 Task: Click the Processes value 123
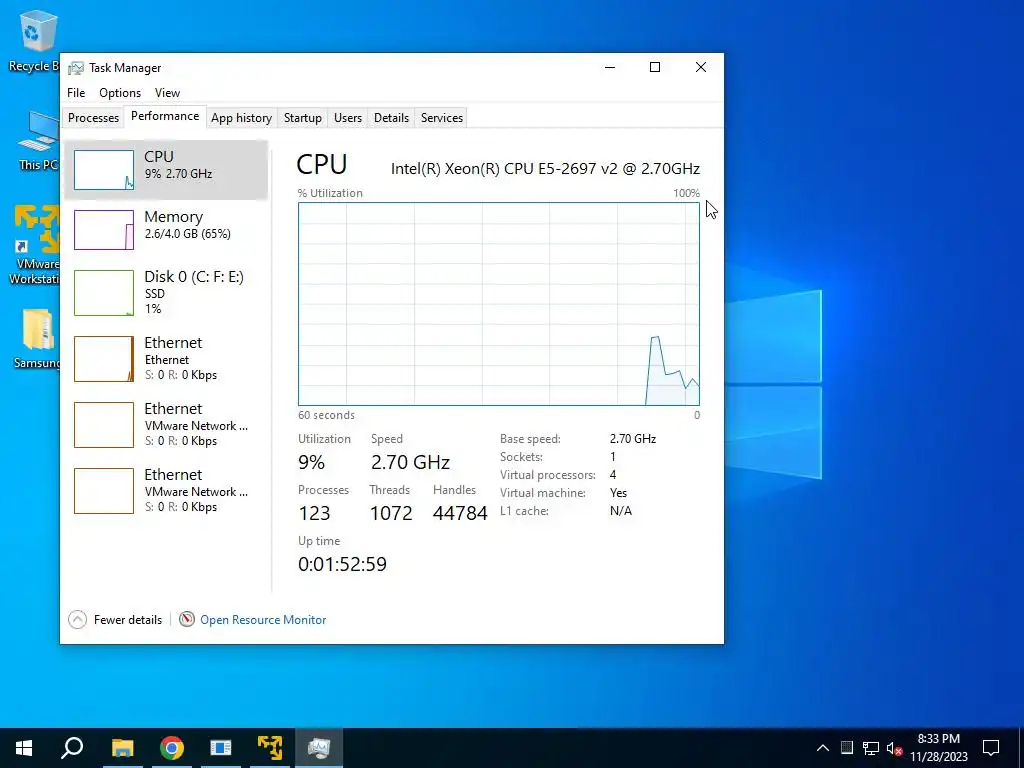314,513
